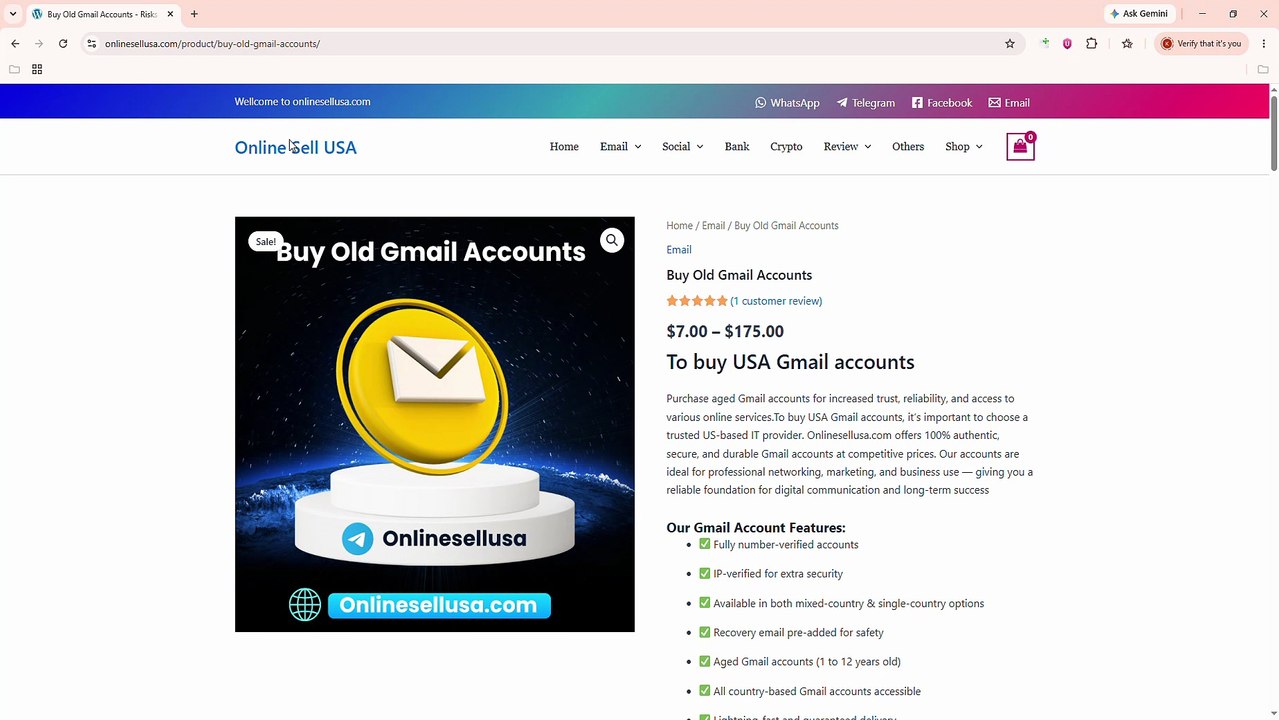Viewport: 1279px width, 720px height.
Task: Click the Email contact link in top bar
Action: (x=1009, y=102)
